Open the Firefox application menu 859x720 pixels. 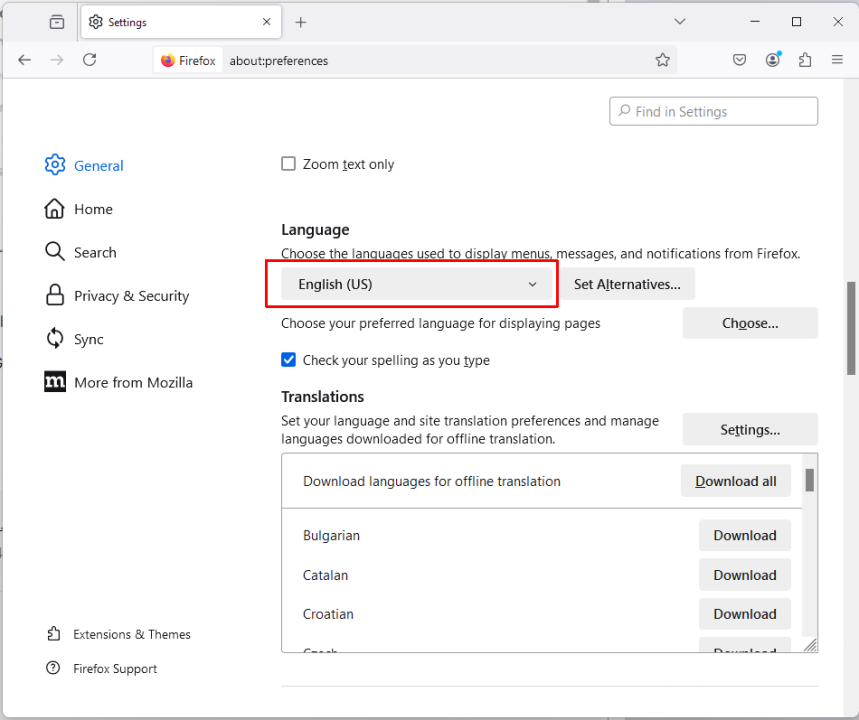coord(837,59)
